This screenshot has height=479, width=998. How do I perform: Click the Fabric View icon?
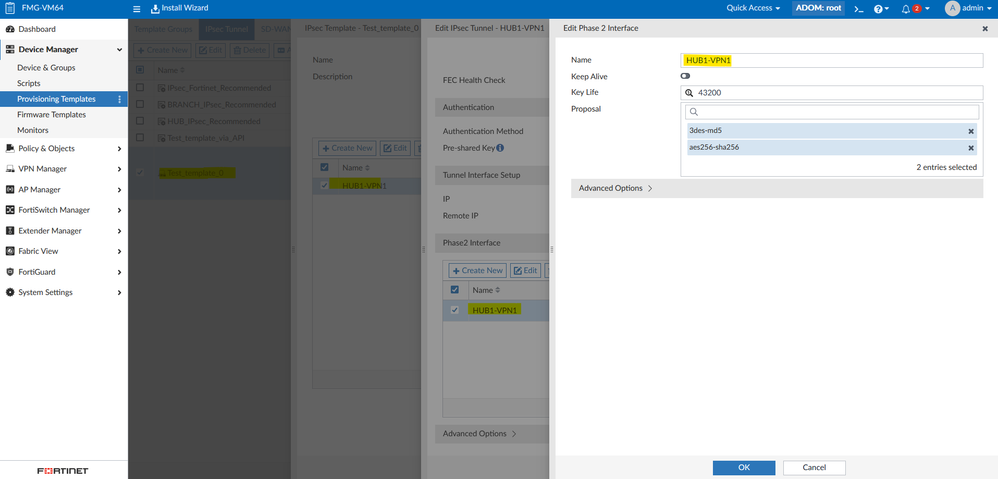10,251
